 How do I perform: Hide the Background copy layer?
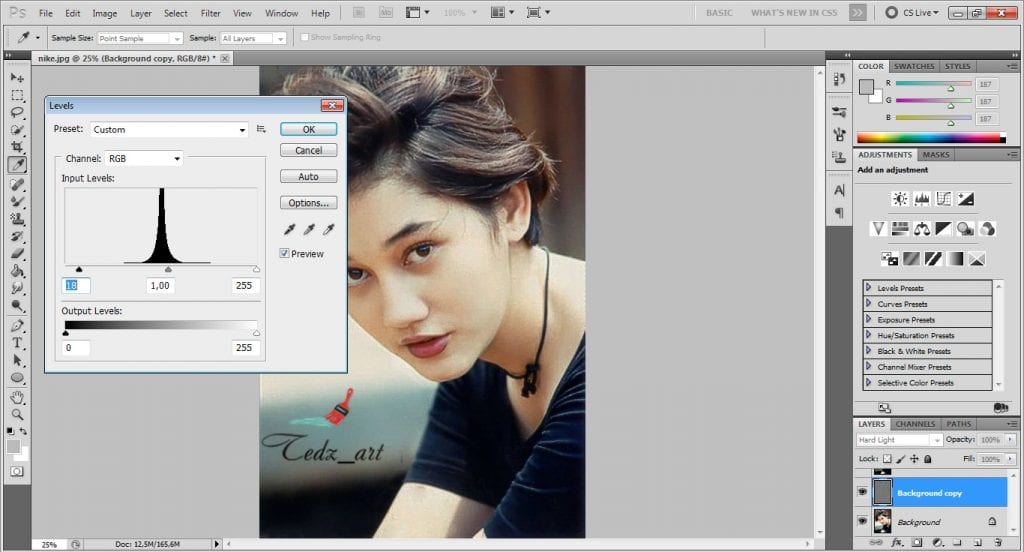tap(862, 492)
